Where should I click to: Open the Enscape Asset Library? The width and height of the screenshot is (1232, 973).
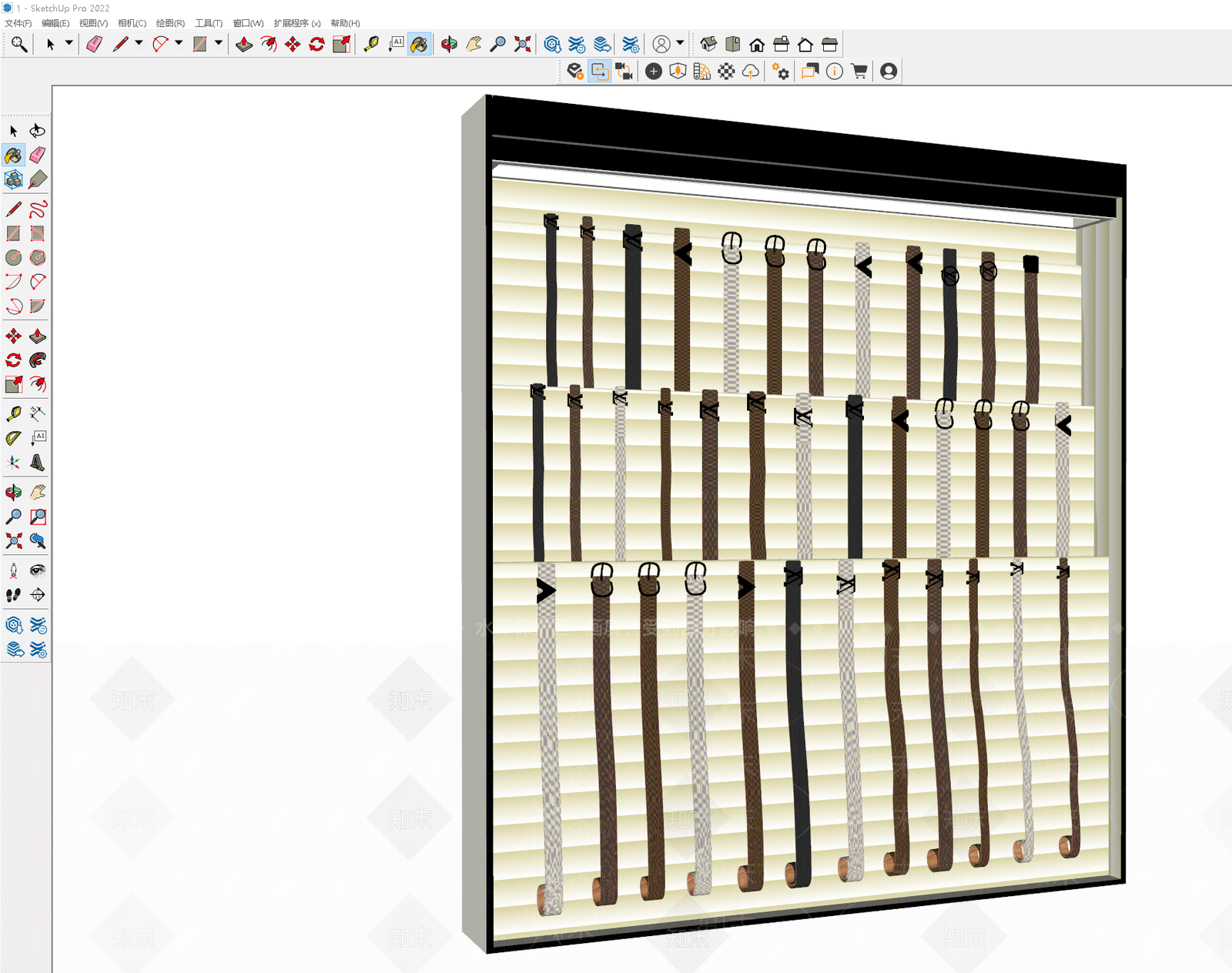click(x=678, y=72)
